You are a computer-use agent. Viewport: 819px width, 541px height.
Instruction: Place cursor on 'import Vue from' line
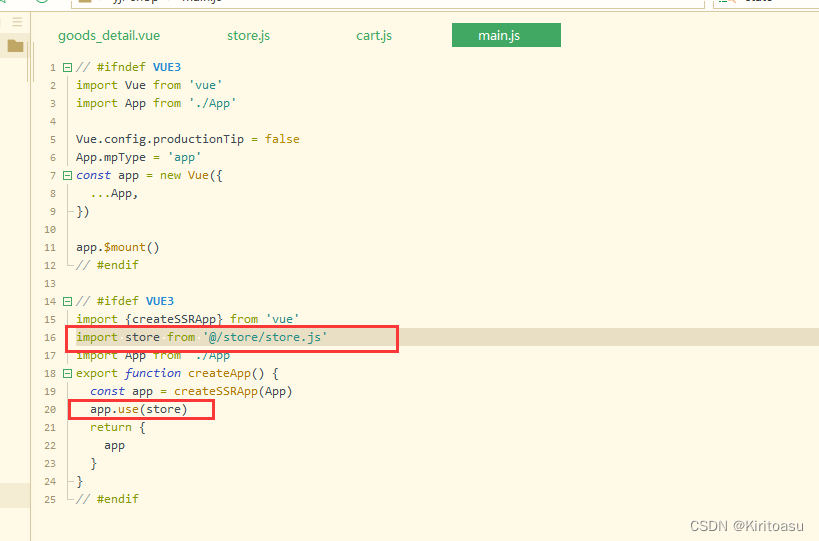click(x=149, y=85)
